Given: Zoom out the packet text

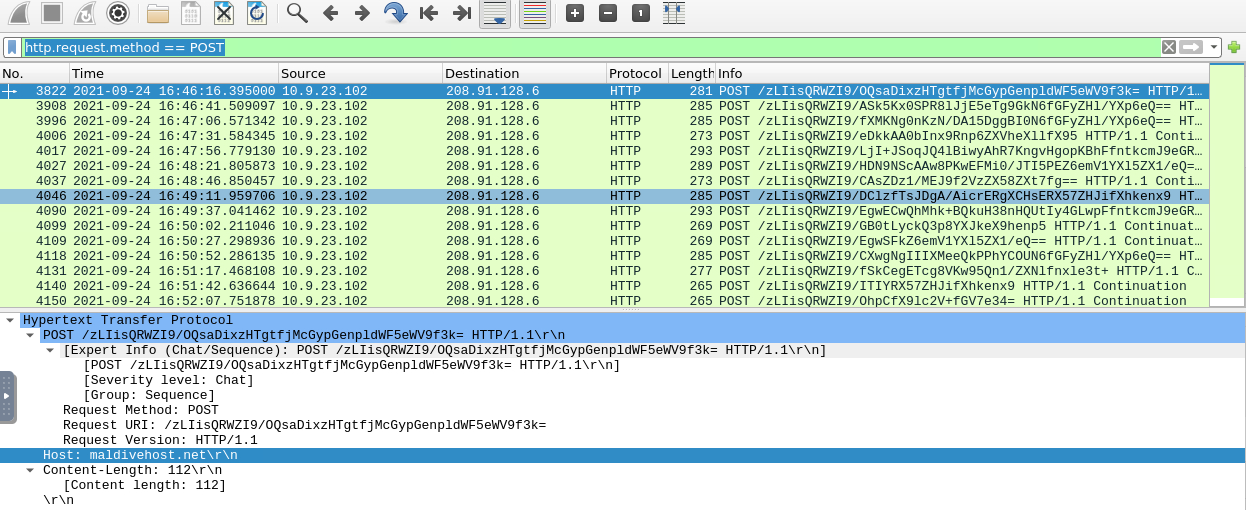Looking at the screenshot, I should [608, 13].
